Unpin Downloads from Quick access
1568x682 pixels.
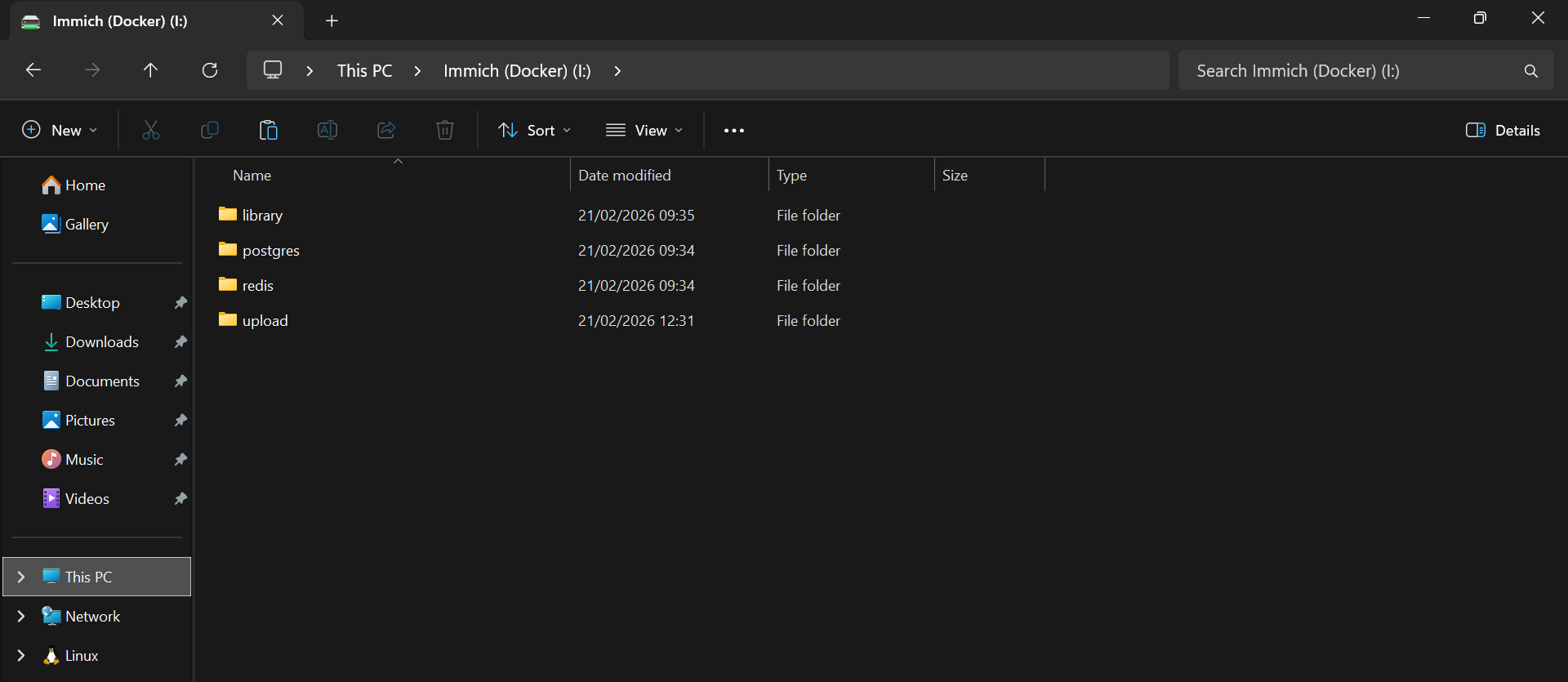(x=180, y=342)
